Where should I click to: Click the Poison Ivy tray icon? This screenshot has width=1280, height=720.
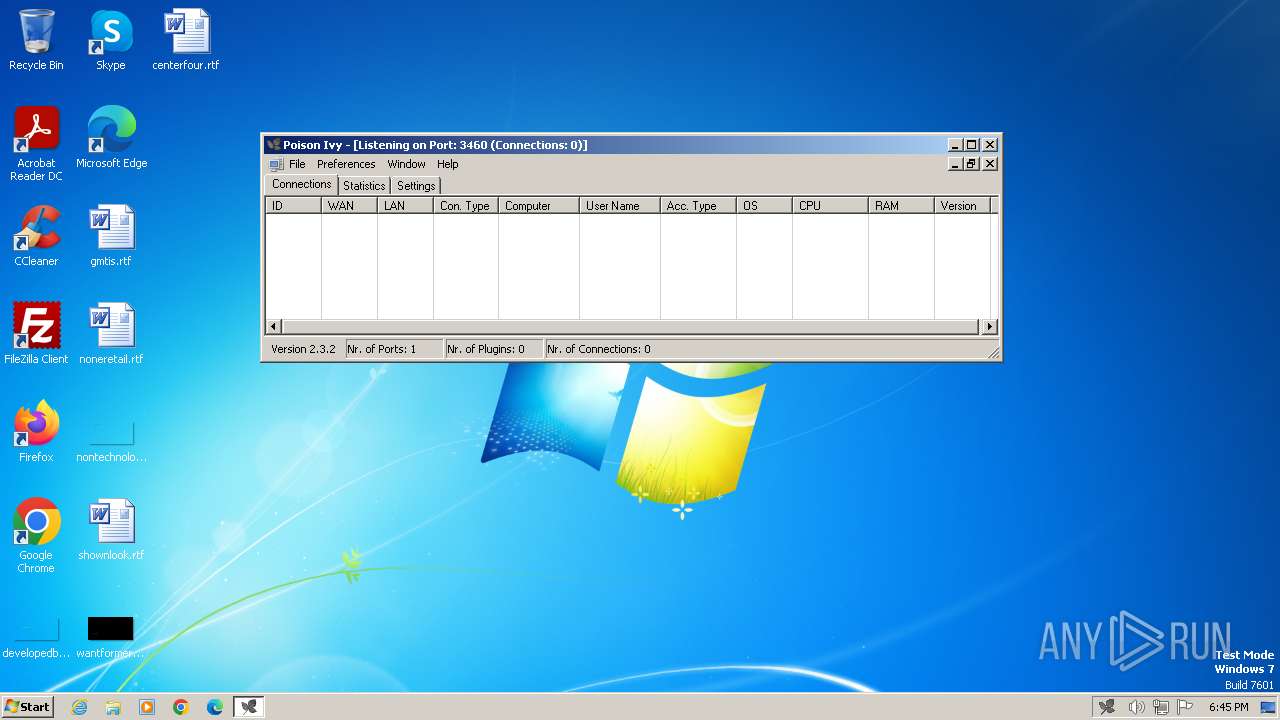(x=1106, y=707)
